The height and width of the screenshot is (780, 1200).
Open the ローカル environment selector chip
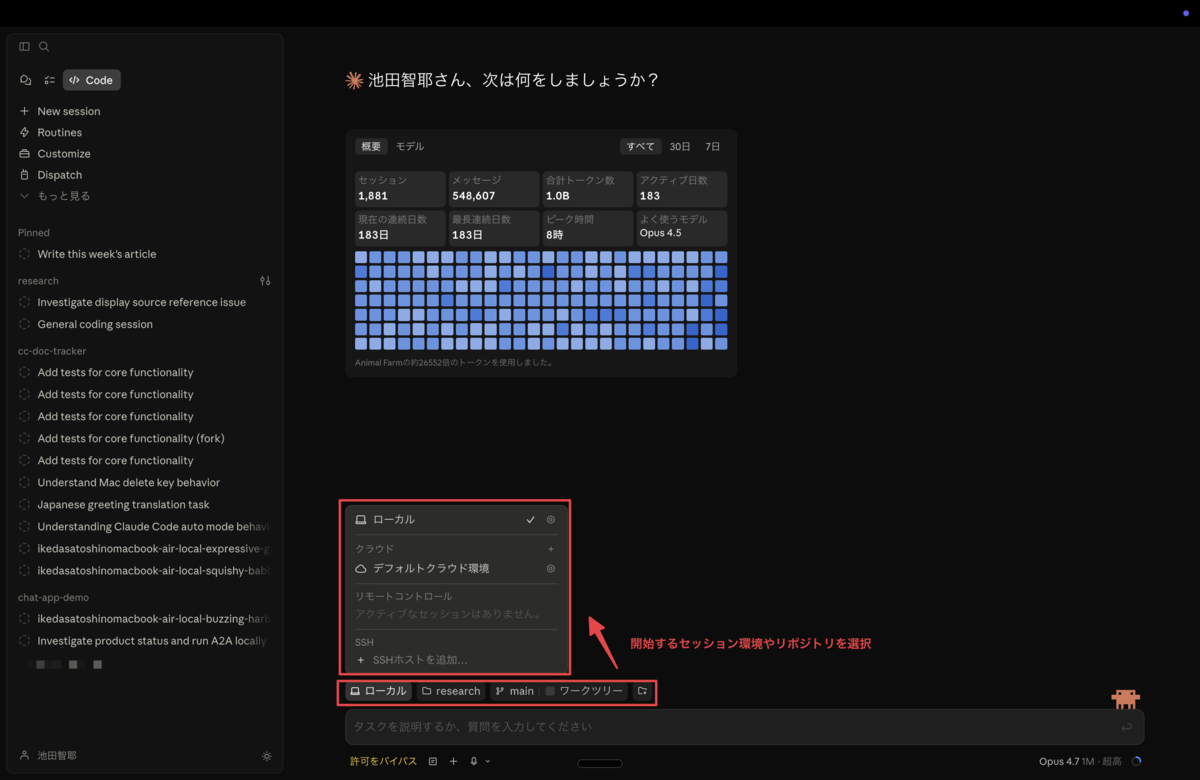(379, 691)
